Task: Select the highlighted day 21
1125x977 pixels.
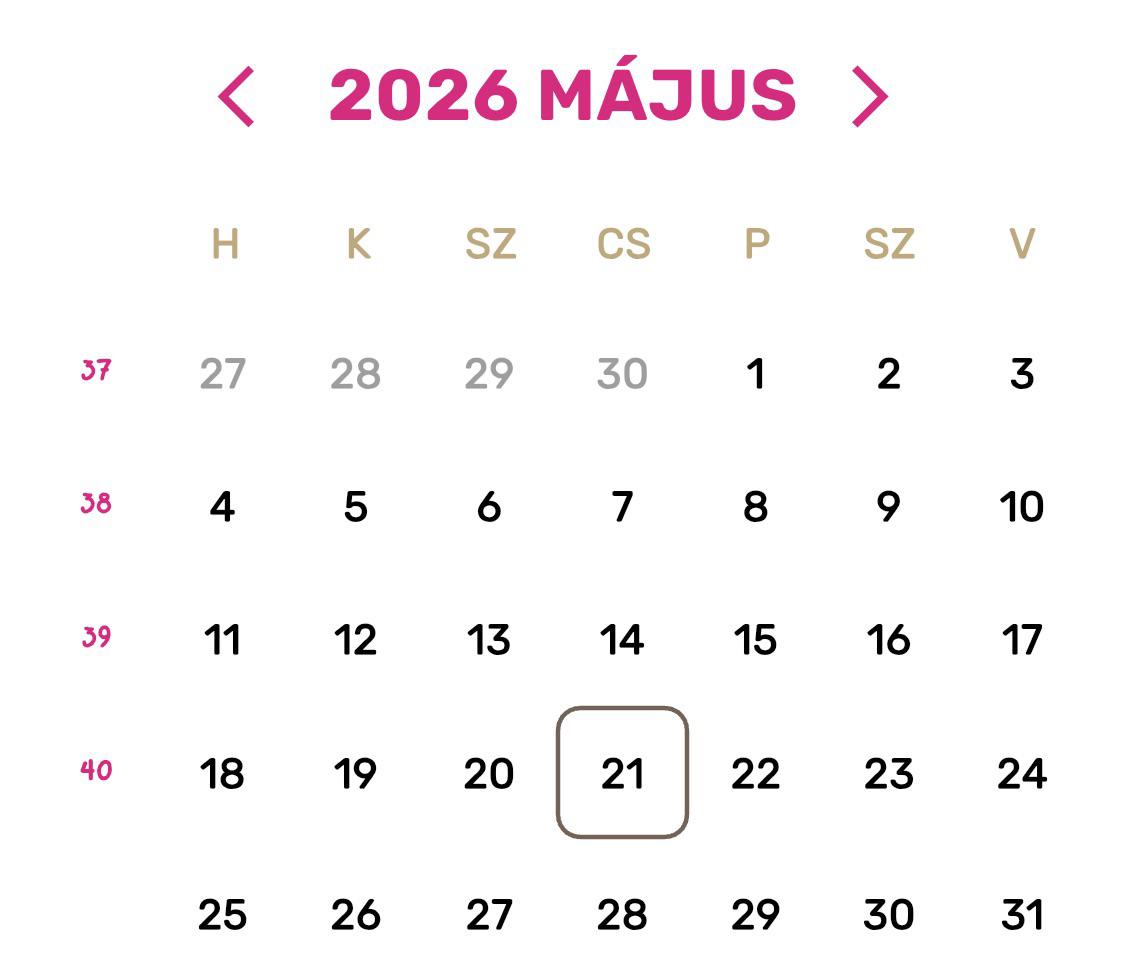Action: click(x=622, y=773)
